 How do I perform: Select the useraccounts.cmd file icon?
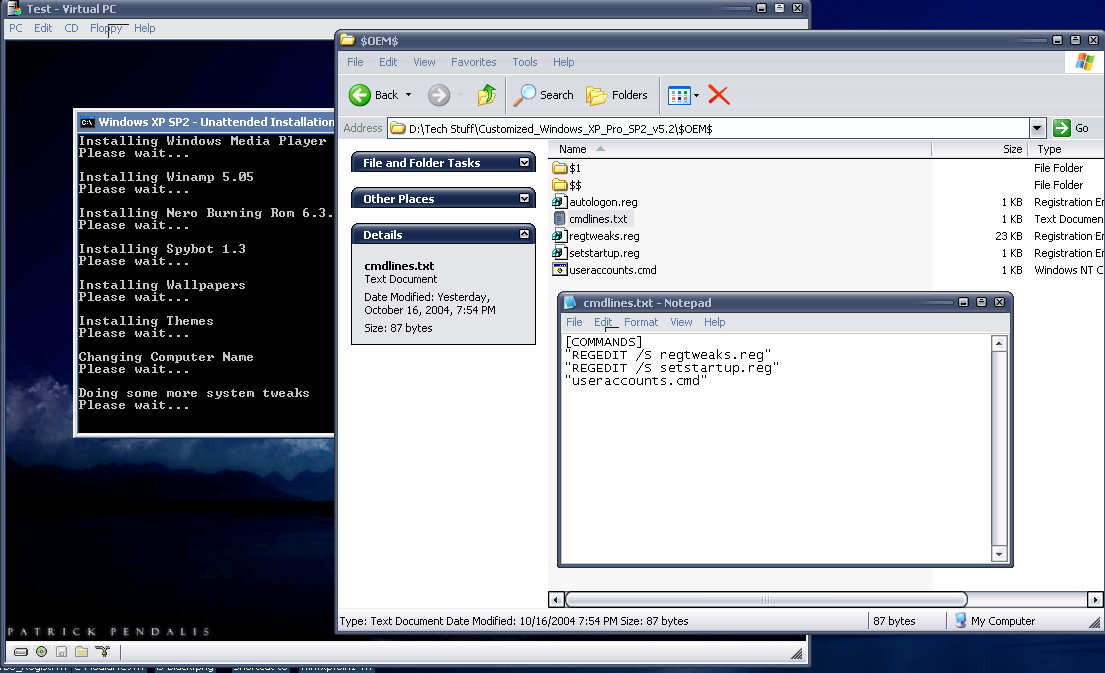tap(560, 269)
